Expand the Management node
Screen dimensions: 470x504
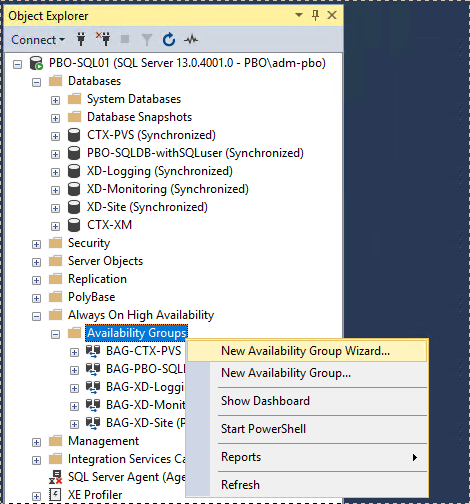36,442
